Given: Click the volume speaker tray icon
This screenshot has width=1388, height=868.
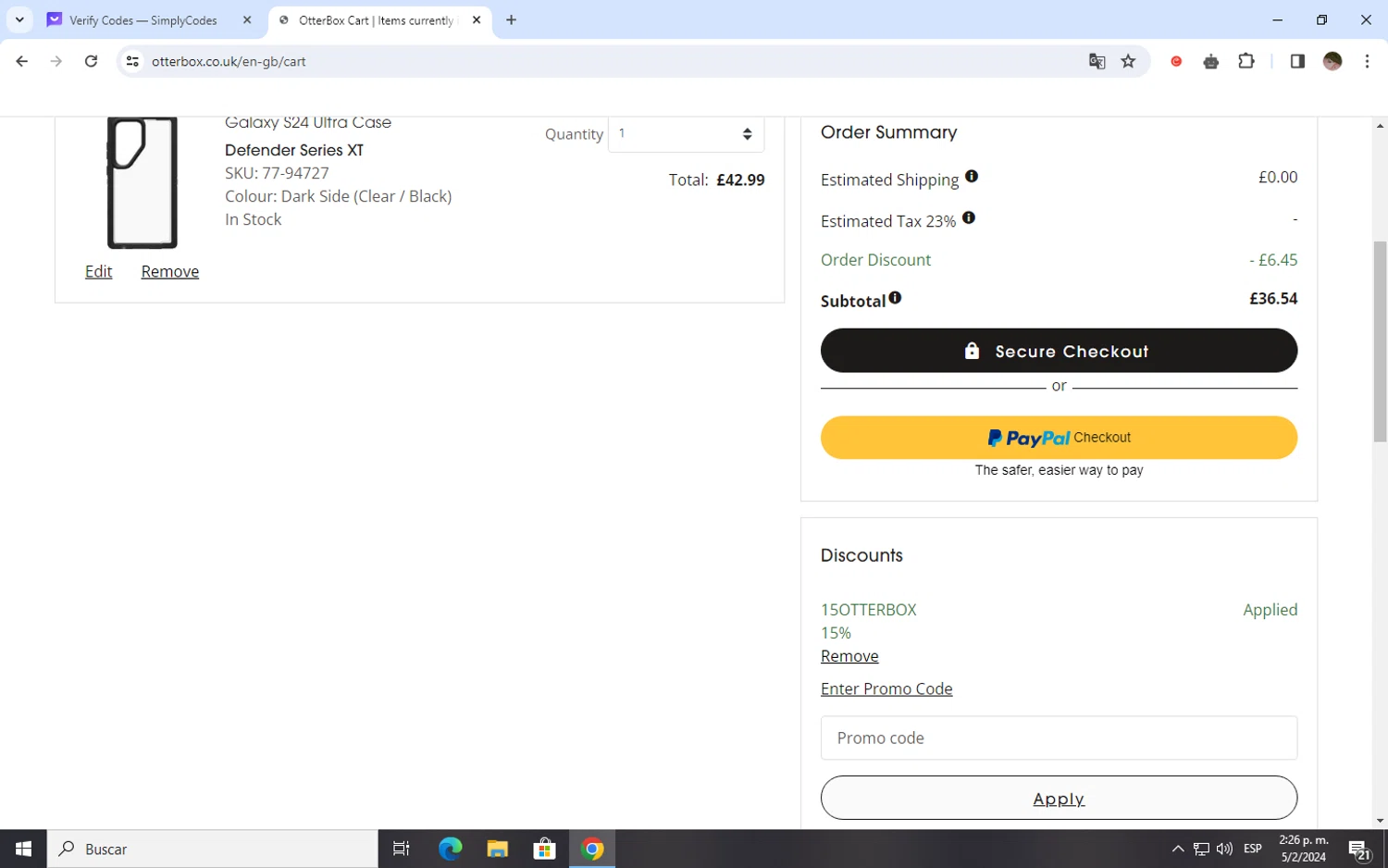Looking at the screenshot, I should tap(1224, 849).
